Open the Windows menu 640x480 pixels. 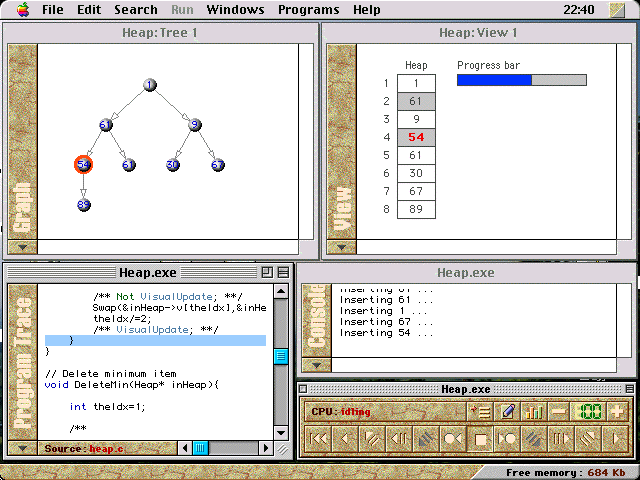(x=235, y=10)
